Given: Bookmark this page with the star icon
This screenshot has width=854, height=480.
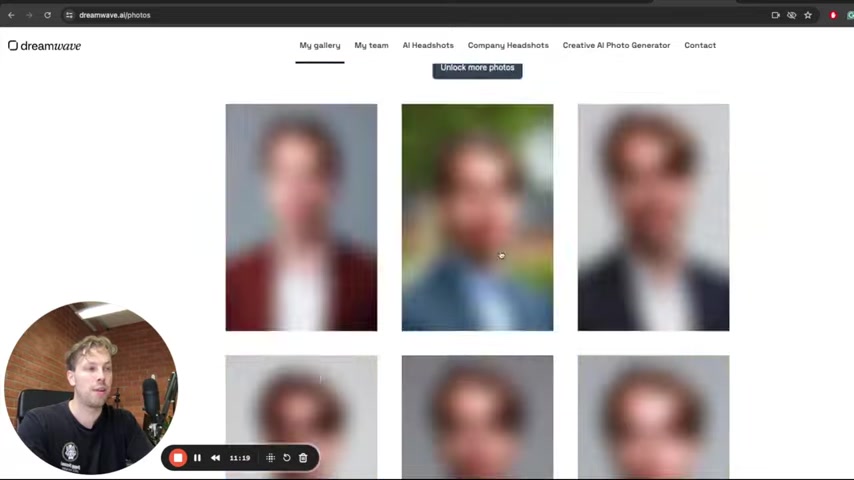Looking at the screenshot, I should click(808, 15).
